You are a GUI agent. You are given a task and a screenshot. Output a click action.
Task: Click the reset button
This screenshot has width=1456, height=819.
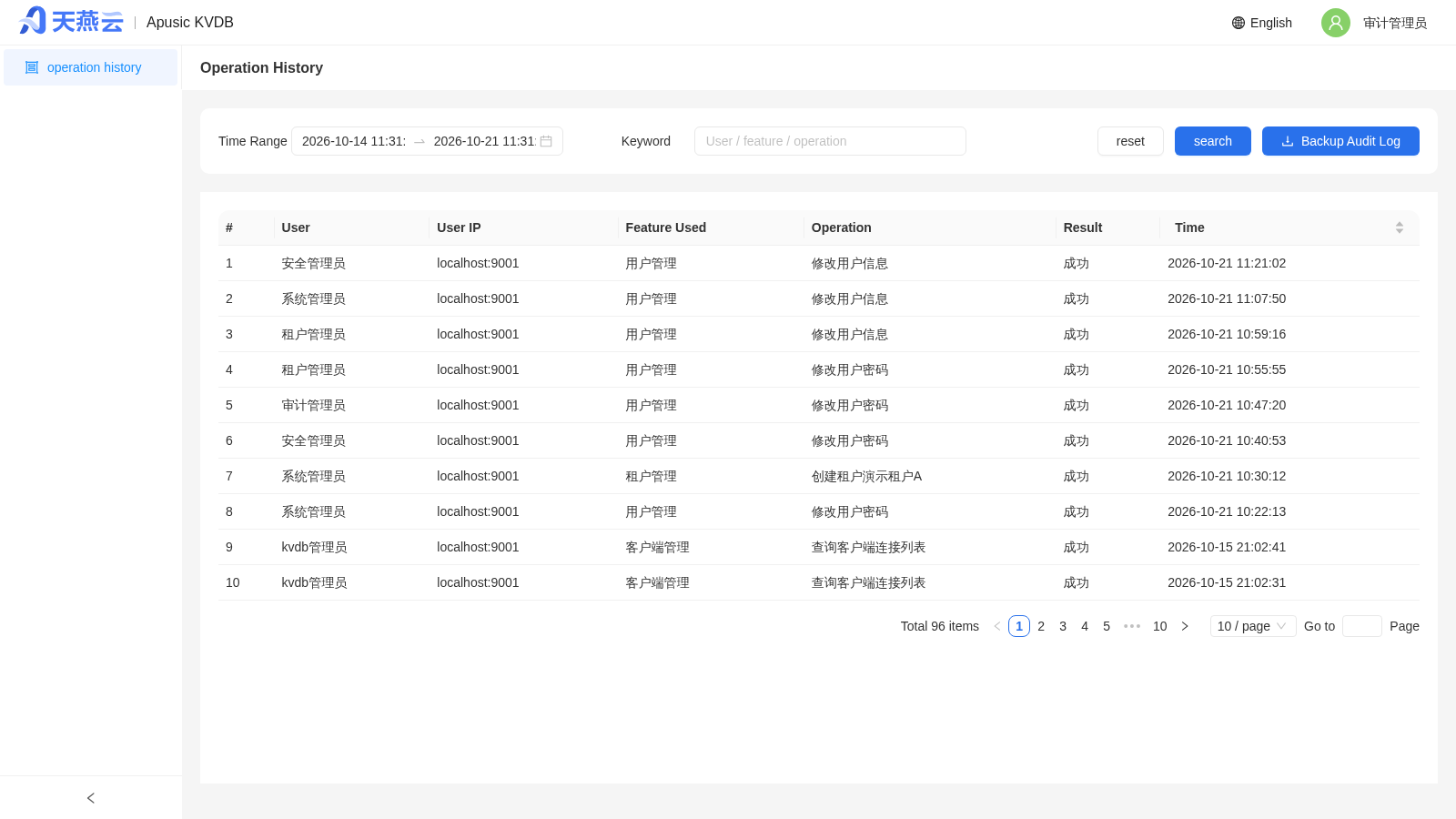pos(1130,141)
